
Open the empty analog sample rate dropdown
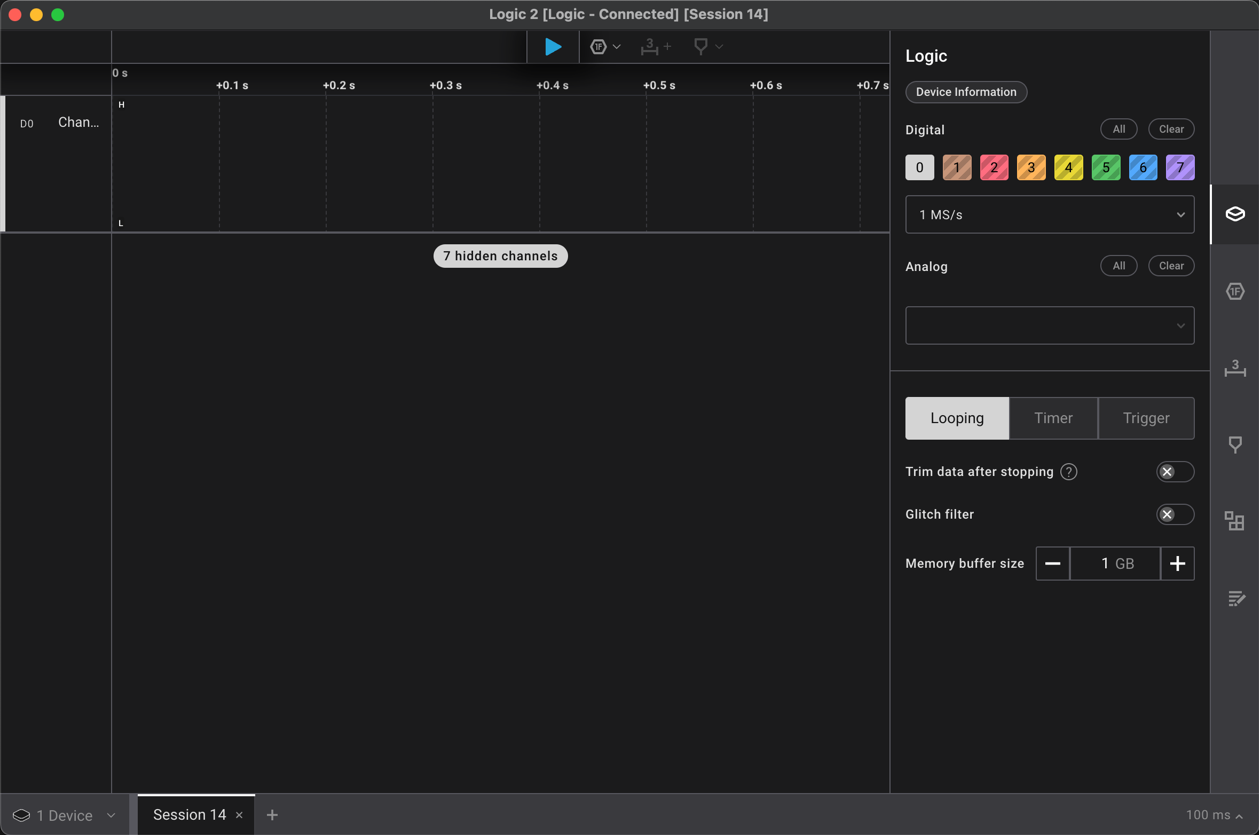pos(1050,325)
